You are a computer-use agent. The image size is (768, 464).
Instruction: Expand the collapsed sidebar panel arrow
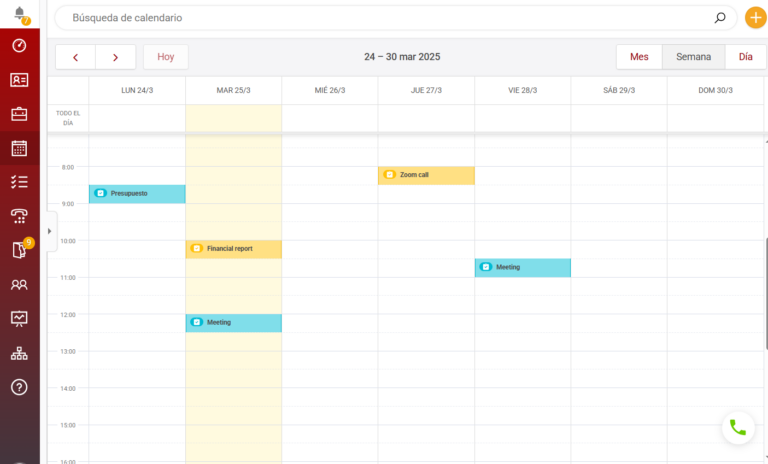(49, 231)
